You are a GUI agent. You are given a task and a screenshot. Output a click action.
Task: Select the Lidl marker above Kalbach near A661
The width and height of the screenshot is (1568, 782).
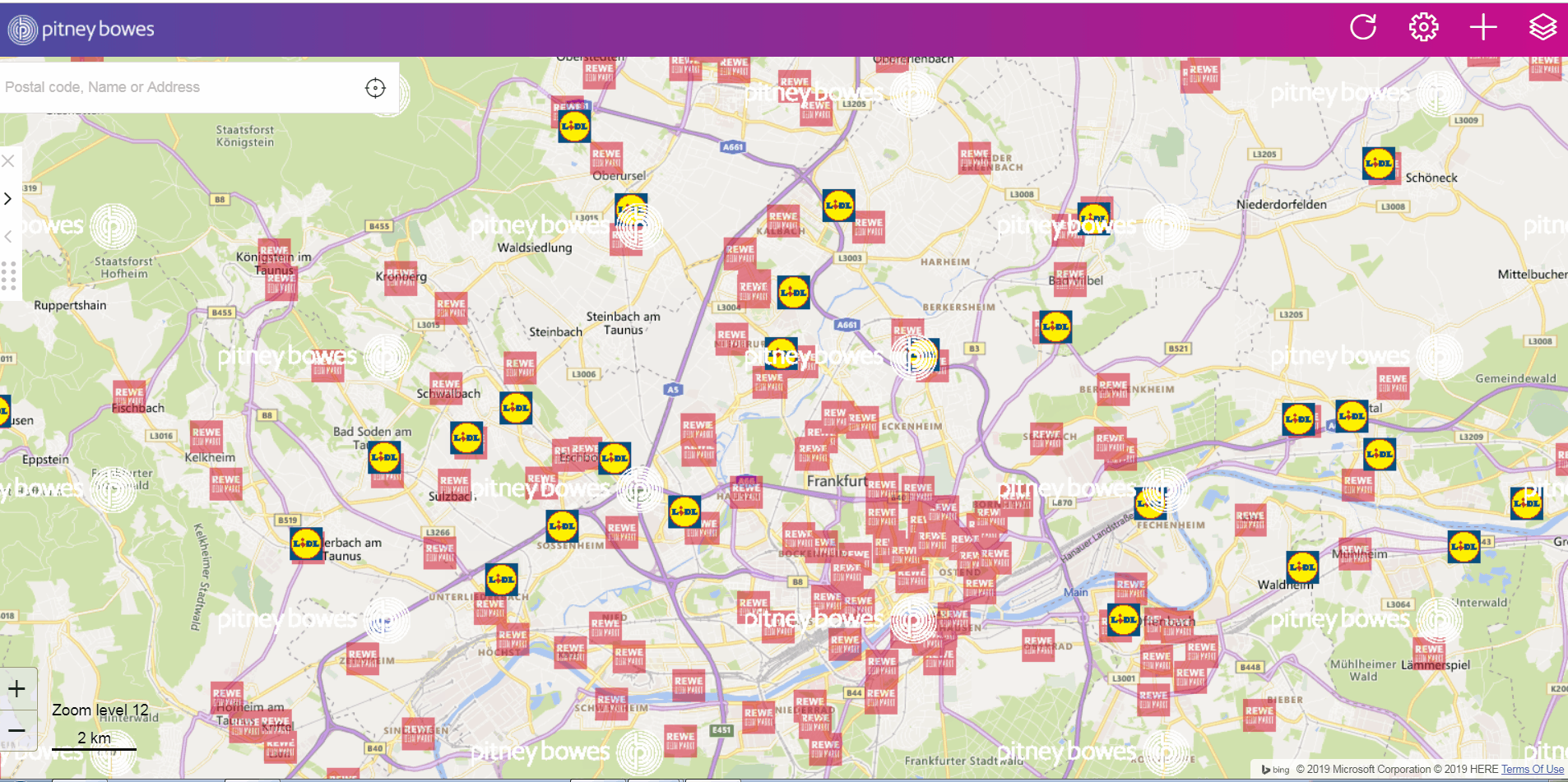click(838, 205)
